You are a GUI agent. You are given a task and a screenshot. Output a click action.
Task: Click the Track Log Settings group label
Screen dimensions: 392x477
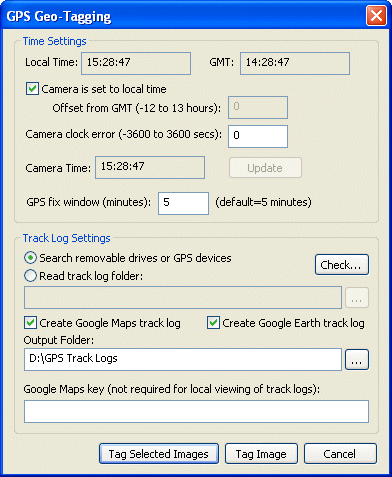[x=67, y=238]
